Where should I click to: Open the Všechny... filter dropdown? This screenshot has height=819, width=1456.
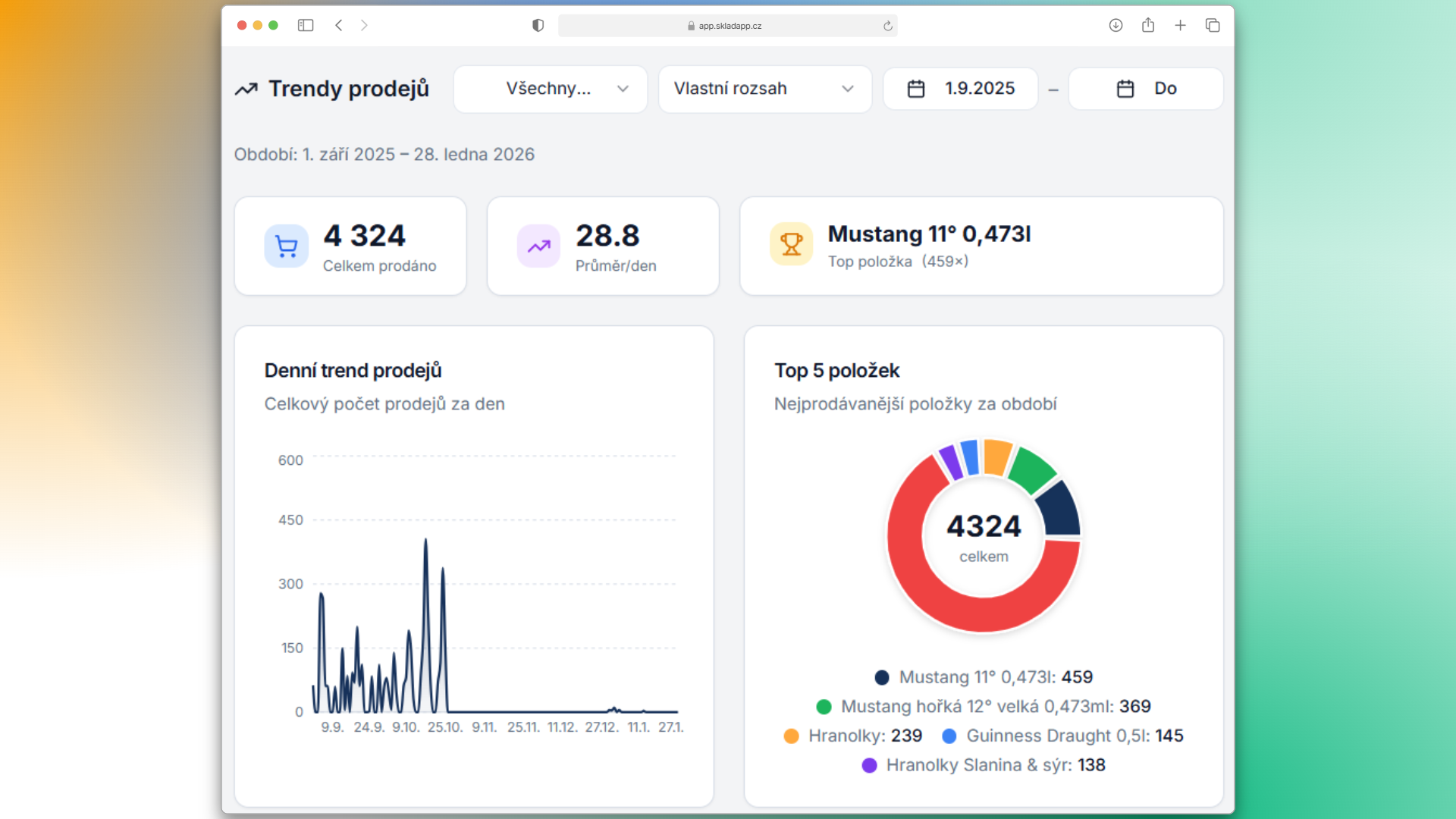tap(550, 89)
